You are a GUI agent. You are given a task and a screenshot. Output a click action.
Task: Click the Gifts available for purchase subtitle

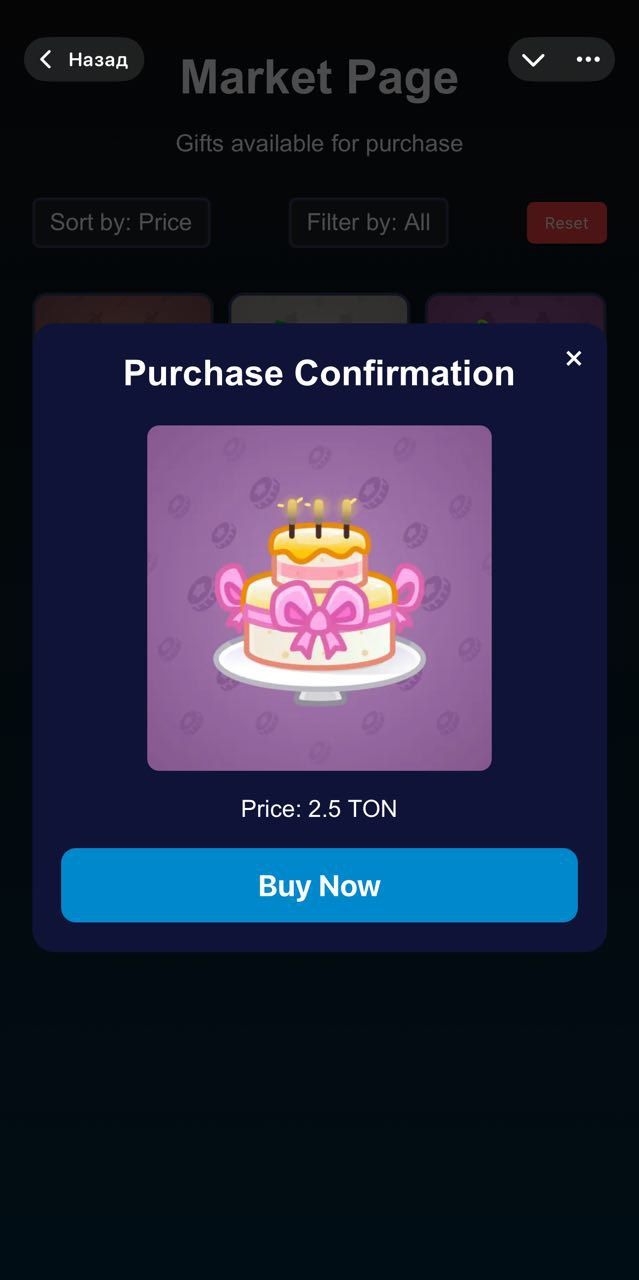319,143
